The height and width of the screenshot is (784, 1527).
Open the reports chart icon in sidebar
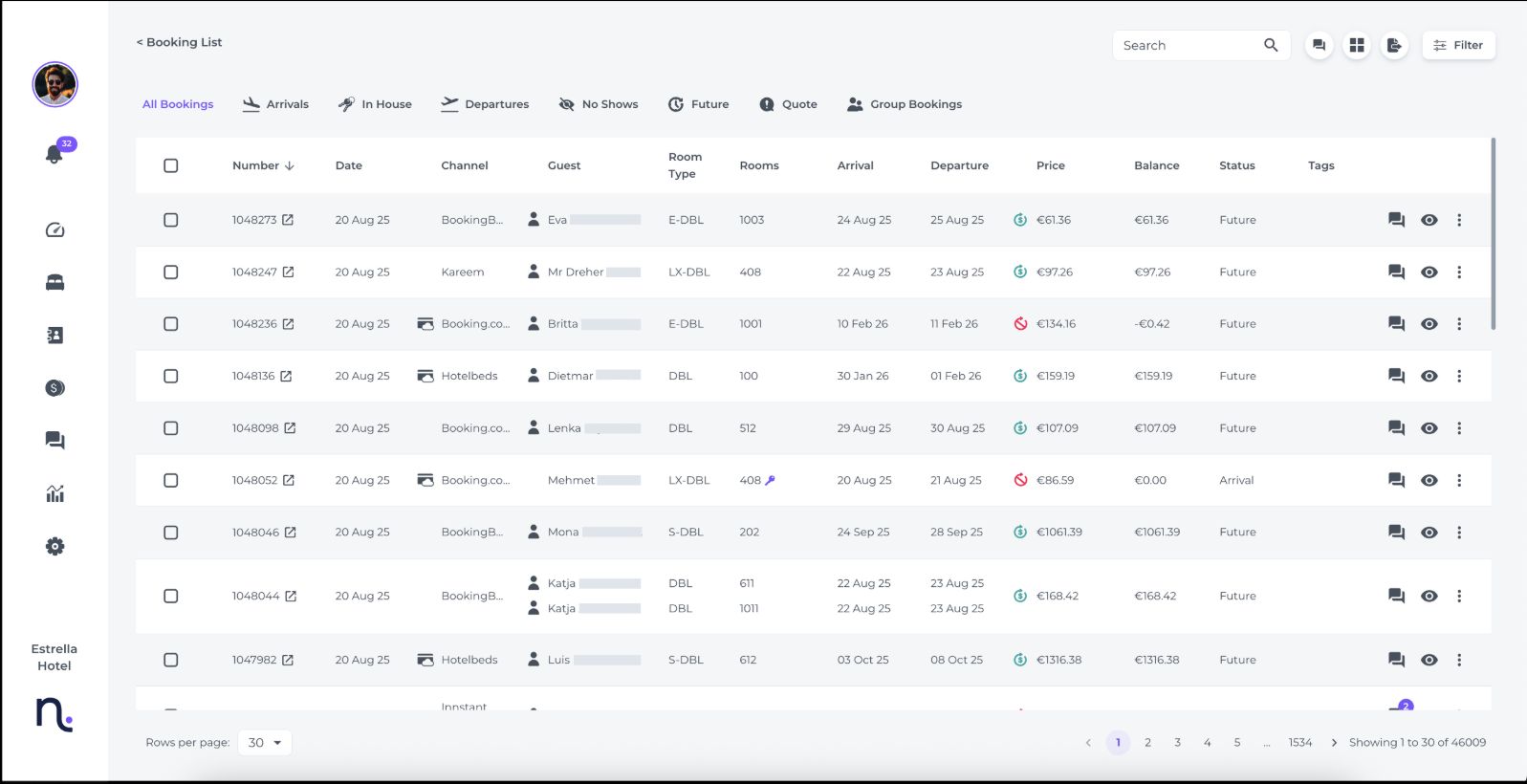point(55,493)
